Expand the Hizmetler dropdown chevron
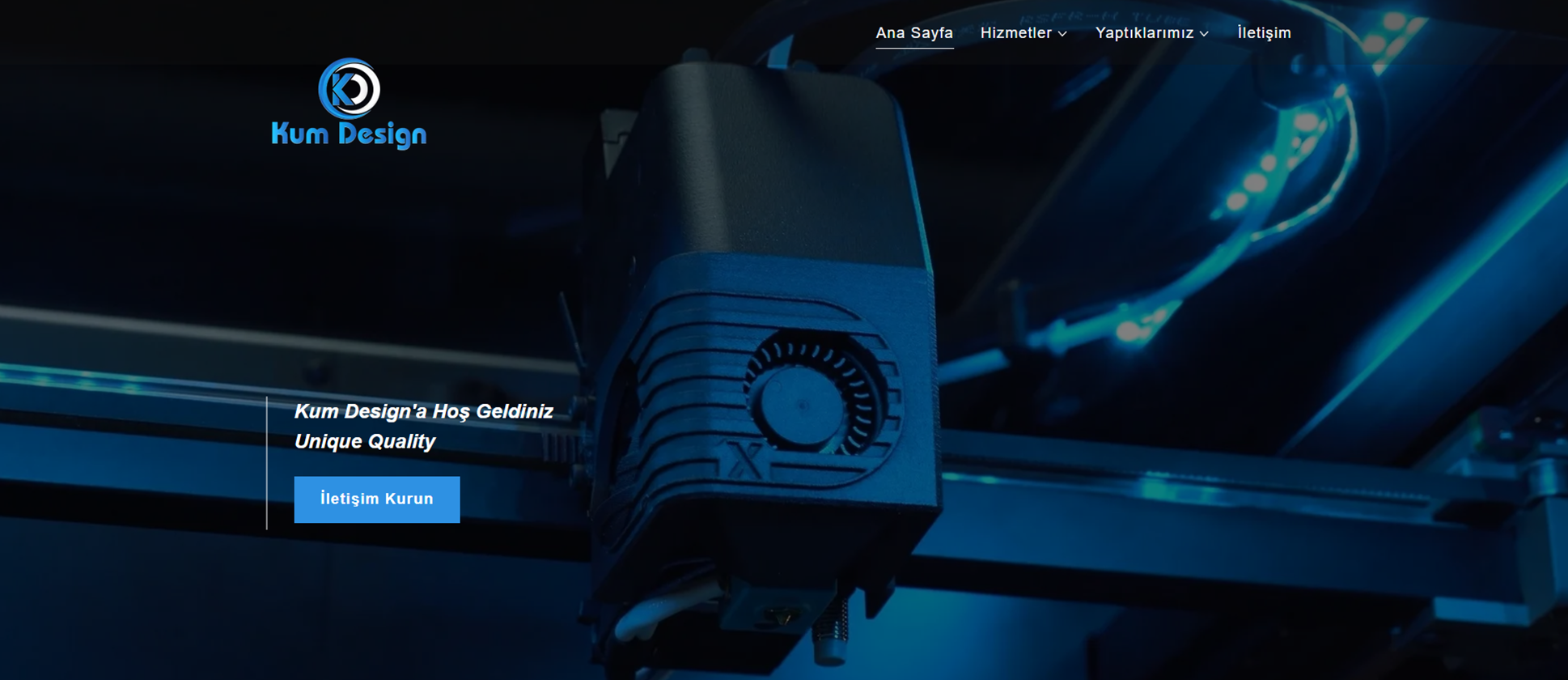This screenshot has height=680, width=1568. [1062, 34]
